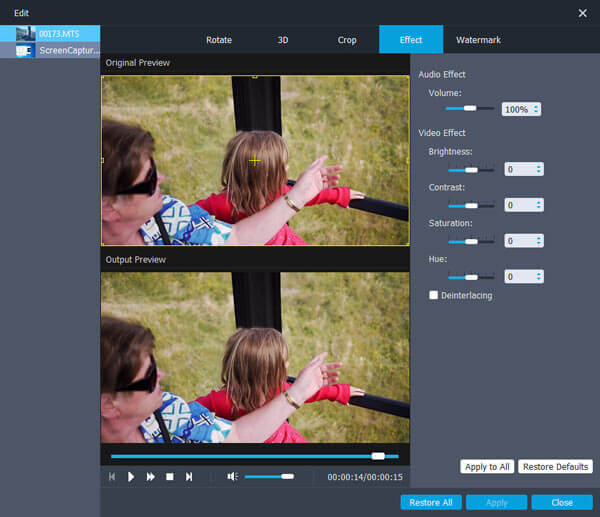This screenshot has height=517, width=600.
Task: Switch to the Rotate tab
Action: pyautogui.click(x=219, y=40)
